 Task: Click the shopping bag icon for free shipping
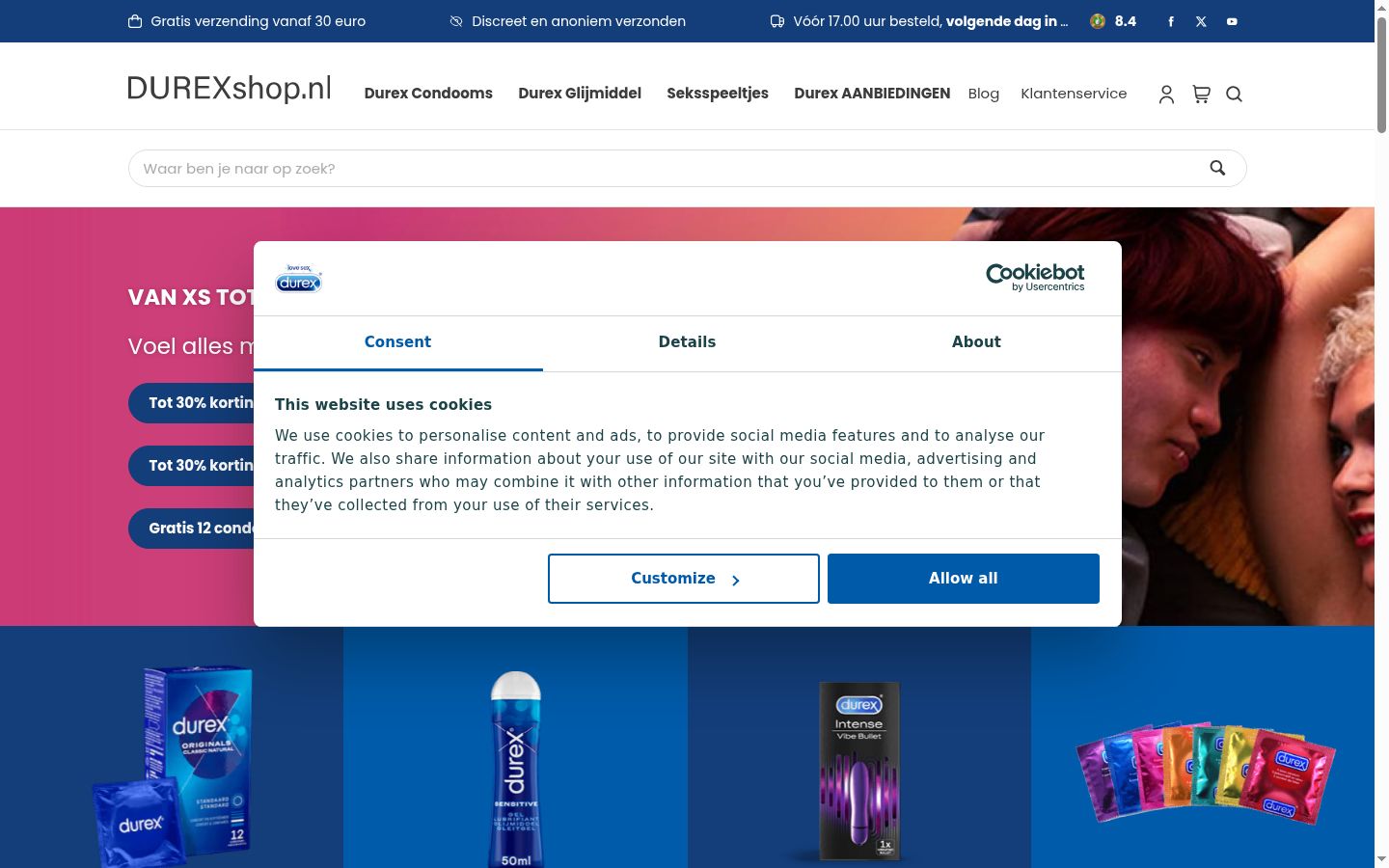[x=135, y=21]
